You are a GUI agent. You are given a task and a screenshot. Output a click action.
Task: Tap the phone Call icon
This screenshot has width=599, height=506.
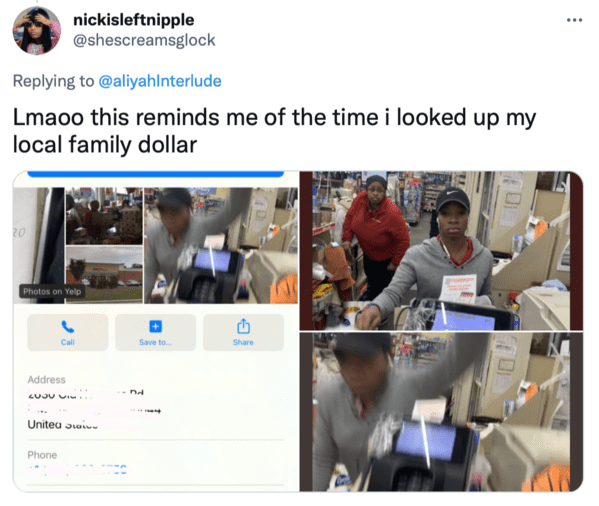point(68,327)
